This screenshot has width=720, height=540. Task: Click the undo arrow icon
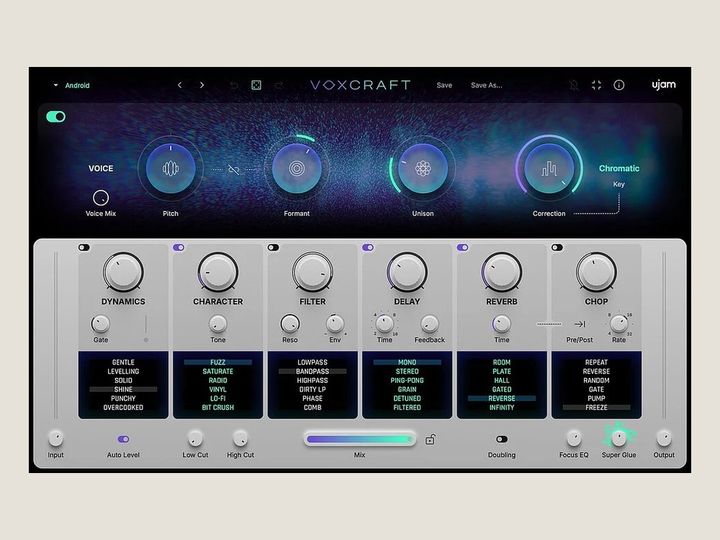pos(234,85)
